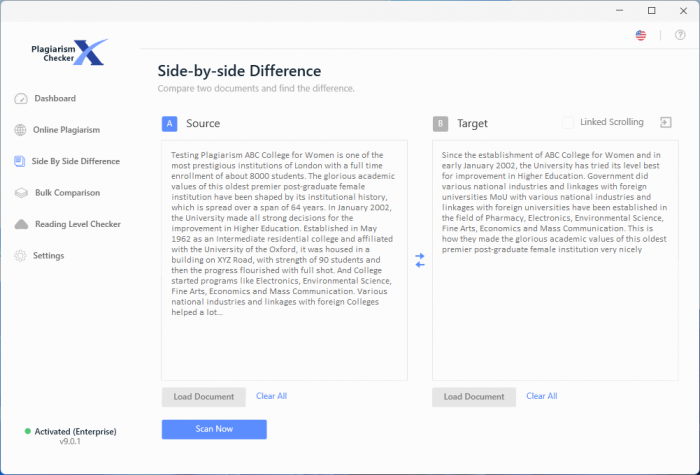Go to Online Plagiarism
The height and width of the screenshot is (475, 700).
click(66, 130)
